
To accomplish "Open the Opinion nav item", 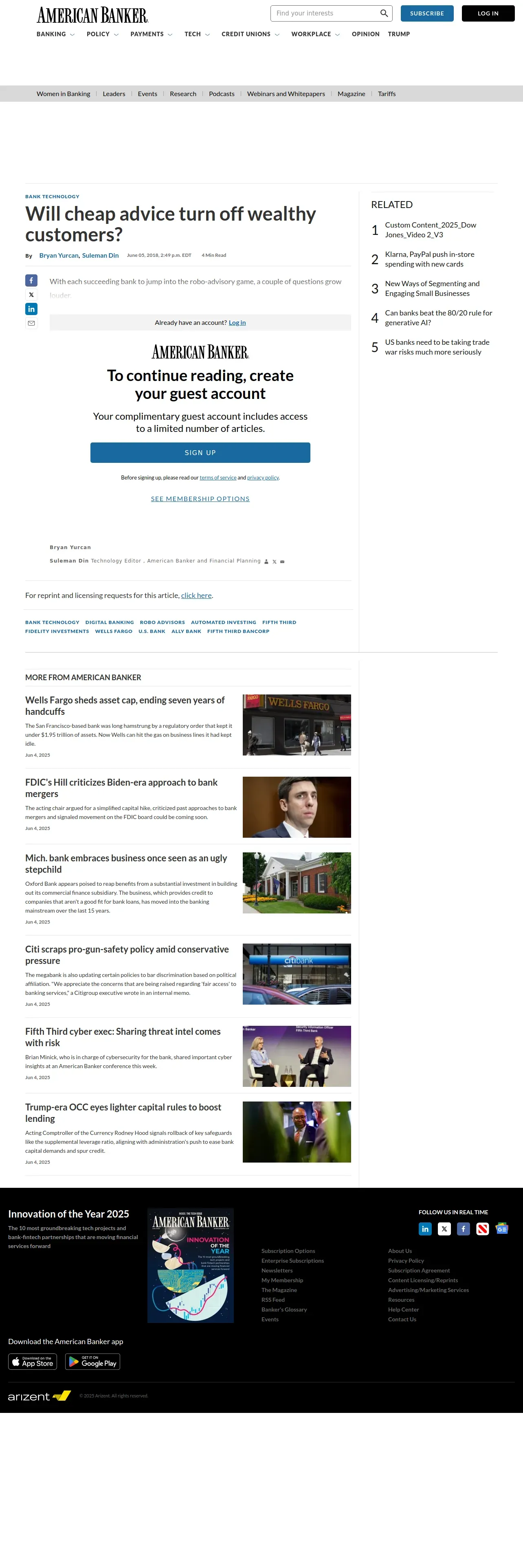I will tap(365, 34).
